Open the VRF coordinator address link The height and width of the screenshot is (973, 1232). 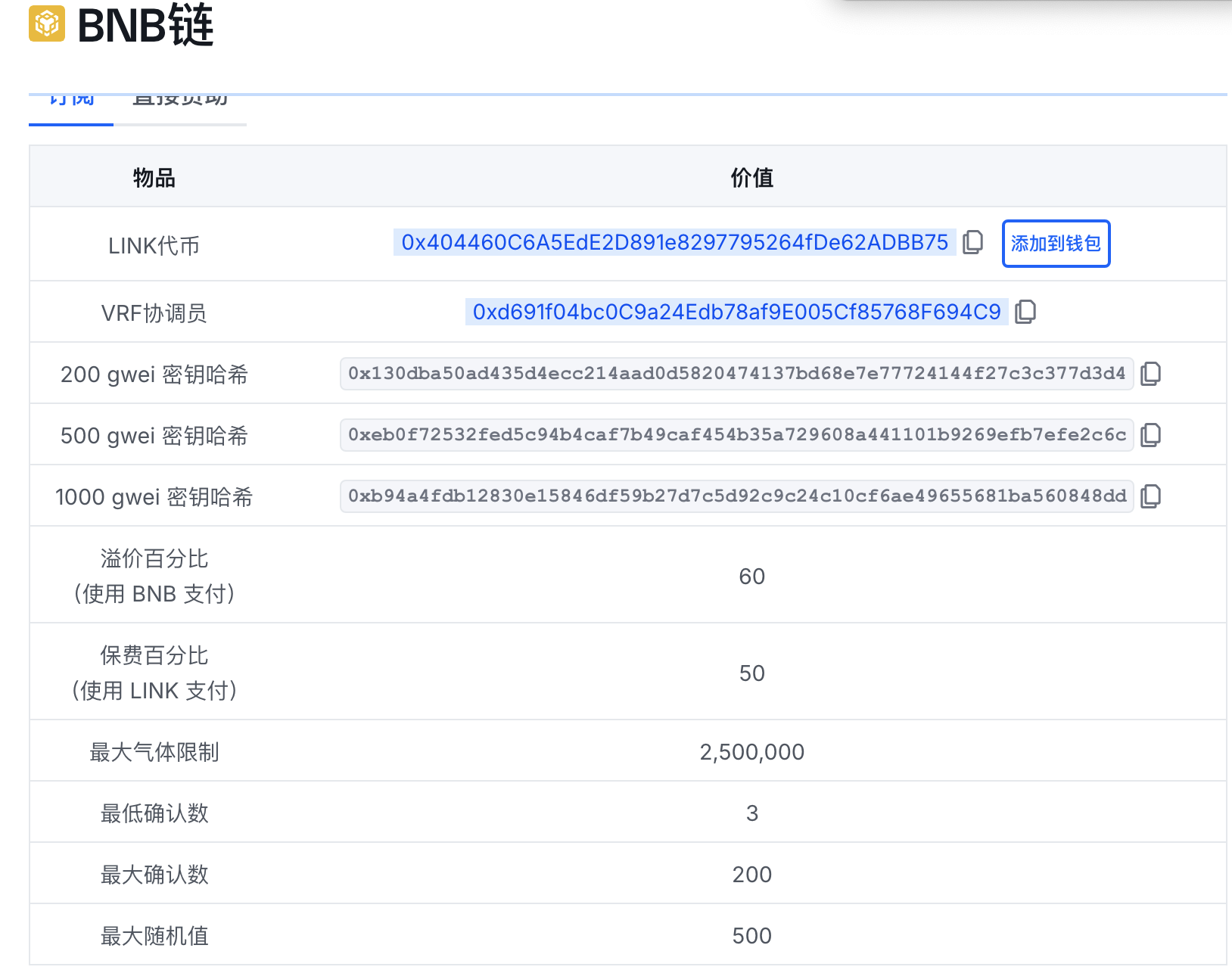[736, 312]
